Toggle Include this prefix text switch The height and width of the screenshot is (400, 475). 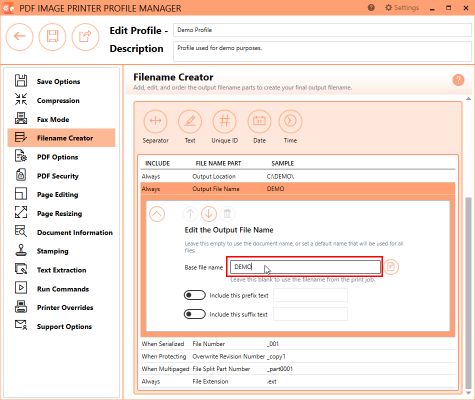pyautogui.click(x=195, y=295)
